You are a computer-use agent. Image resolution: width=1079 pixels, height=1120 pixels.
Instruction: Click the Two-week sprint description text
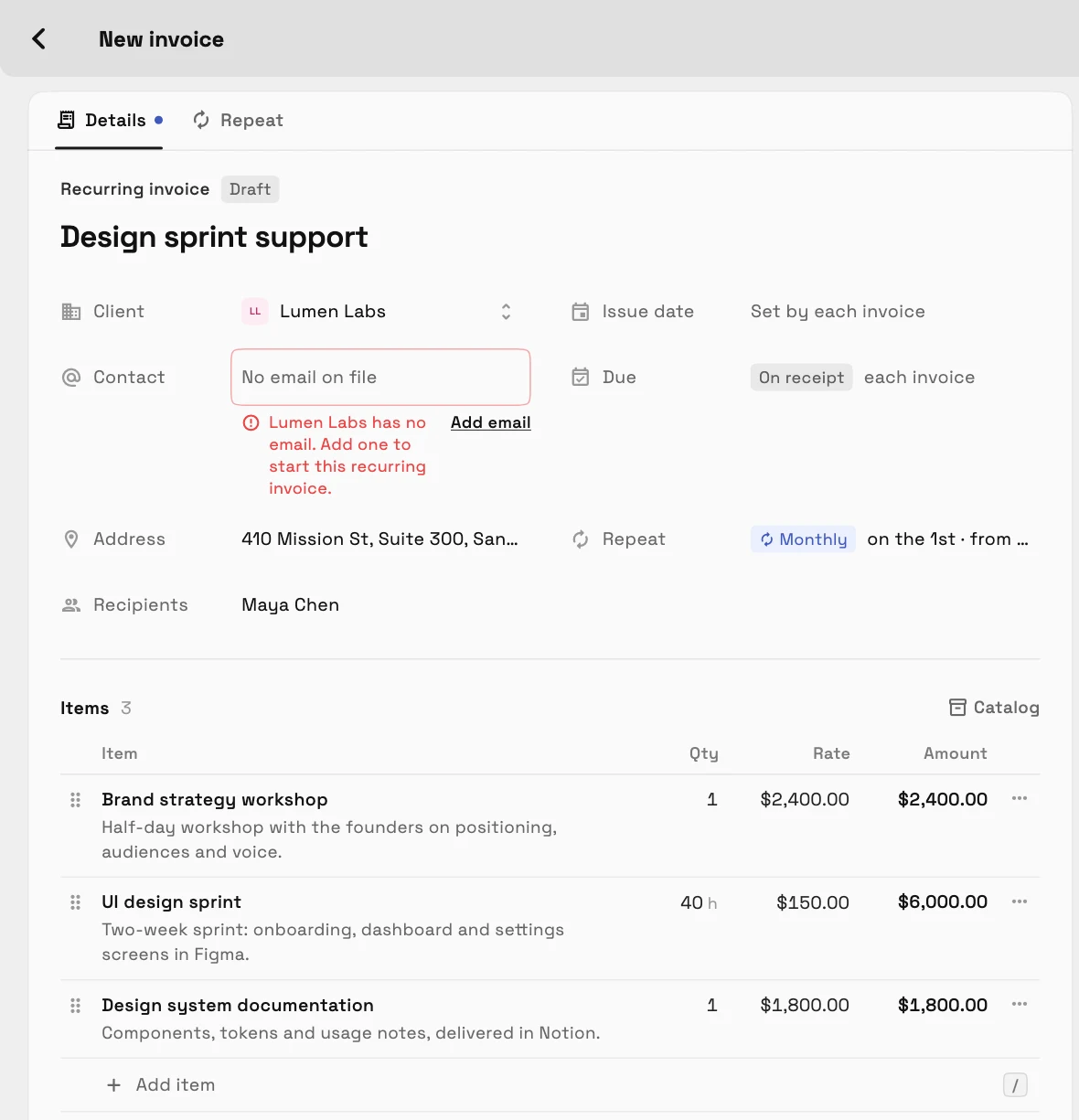click(x=333, y=942)
